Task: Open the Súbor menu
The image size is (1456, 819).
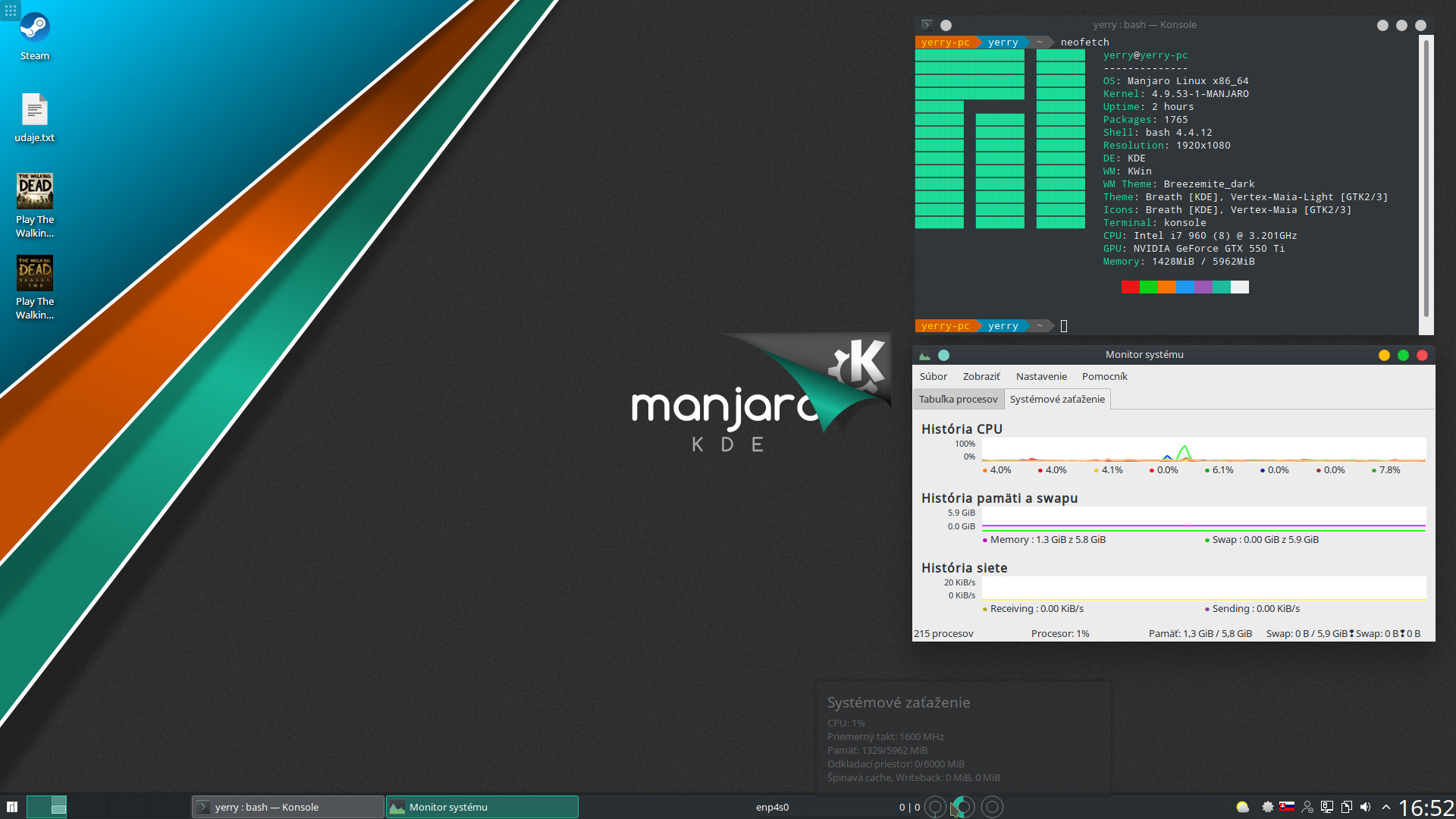Action: (933, 376)
